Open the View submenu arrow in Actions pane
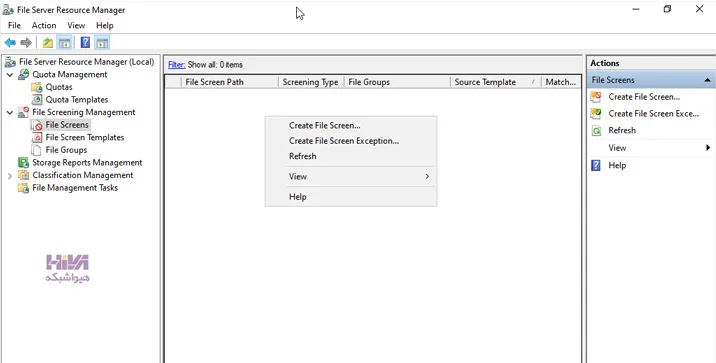The image size is (716, 363). click(x=708, y=147)
